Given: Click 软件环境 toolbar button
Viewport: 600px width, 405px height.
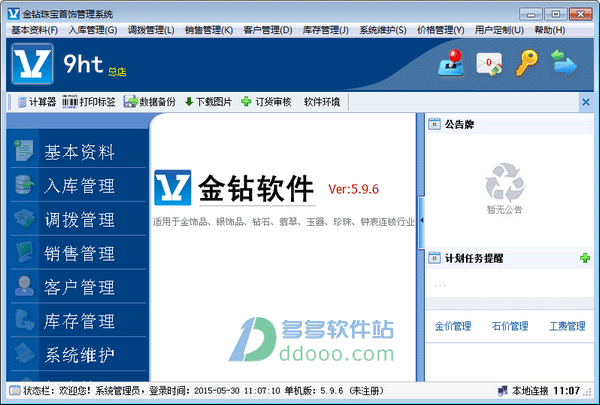Looking at the screenshot, I should pos(322,102).
